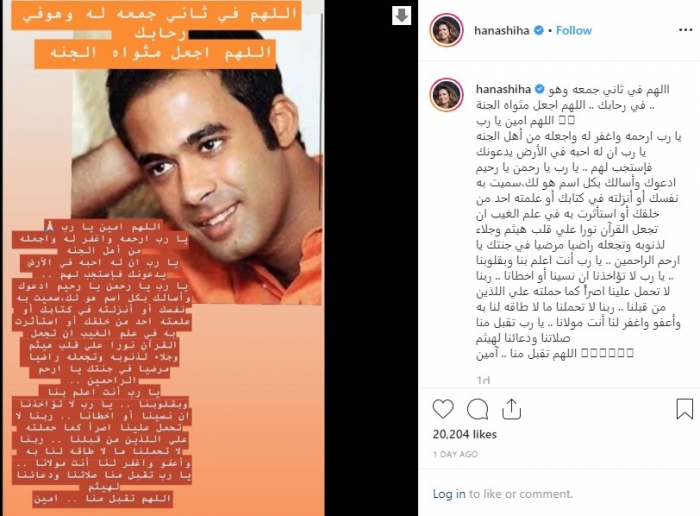Image resolution: width=700 pixels, height=516 pixels.
Task: Like the post with the heart icon
Action: click(443, 409)
